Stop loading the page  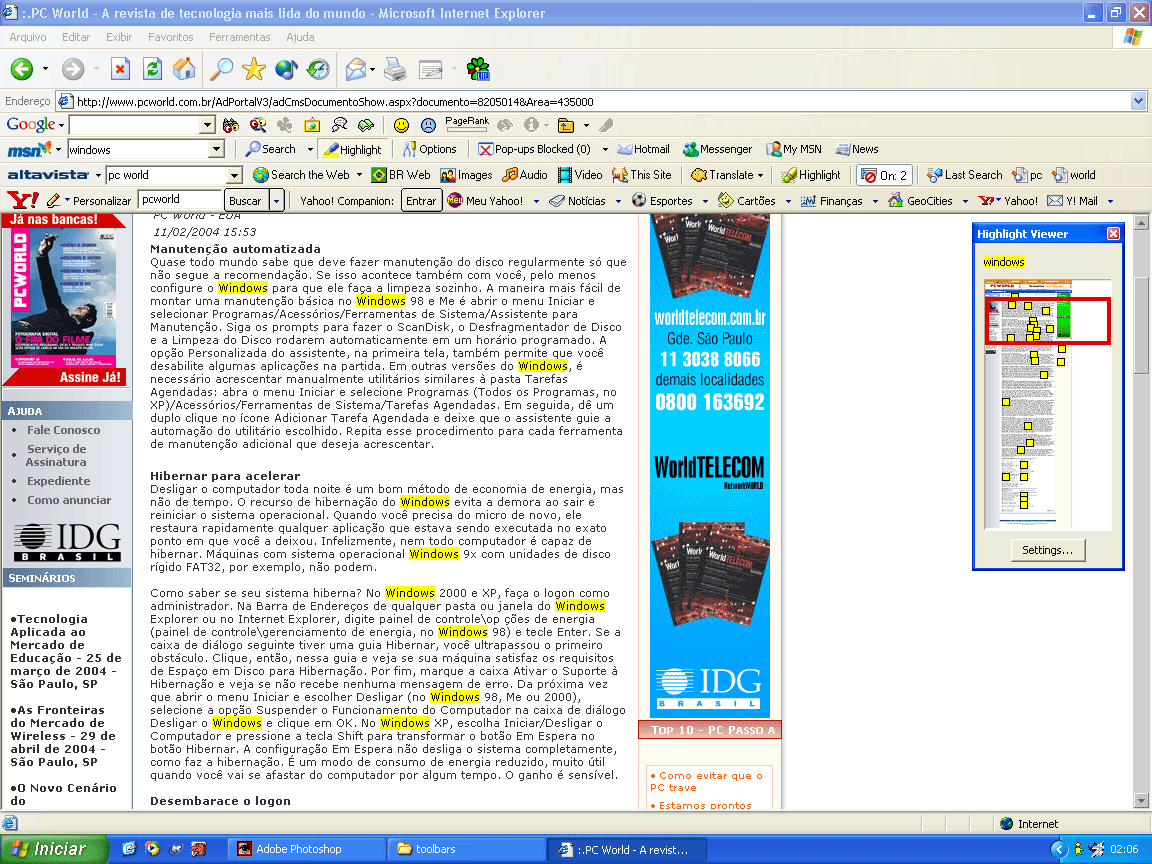120,69
